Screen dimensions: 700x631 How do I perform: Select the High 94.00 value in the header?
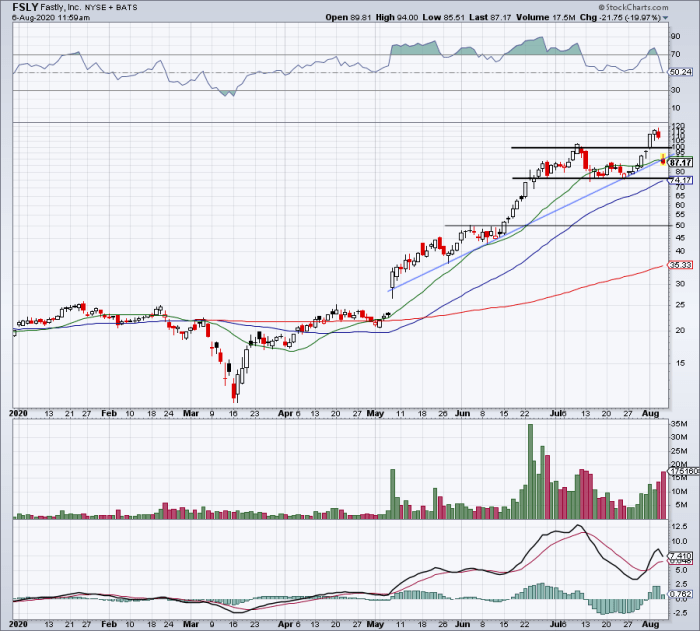397,17
